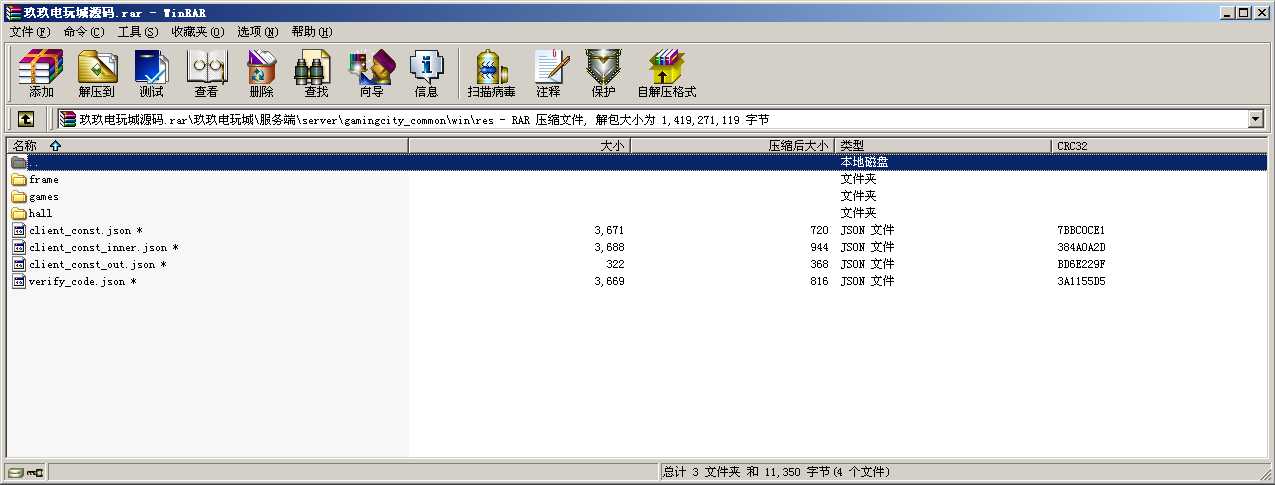Click size value 3,671
Image resolution: width=1275 pixels, height=485 pixels.
609,231
